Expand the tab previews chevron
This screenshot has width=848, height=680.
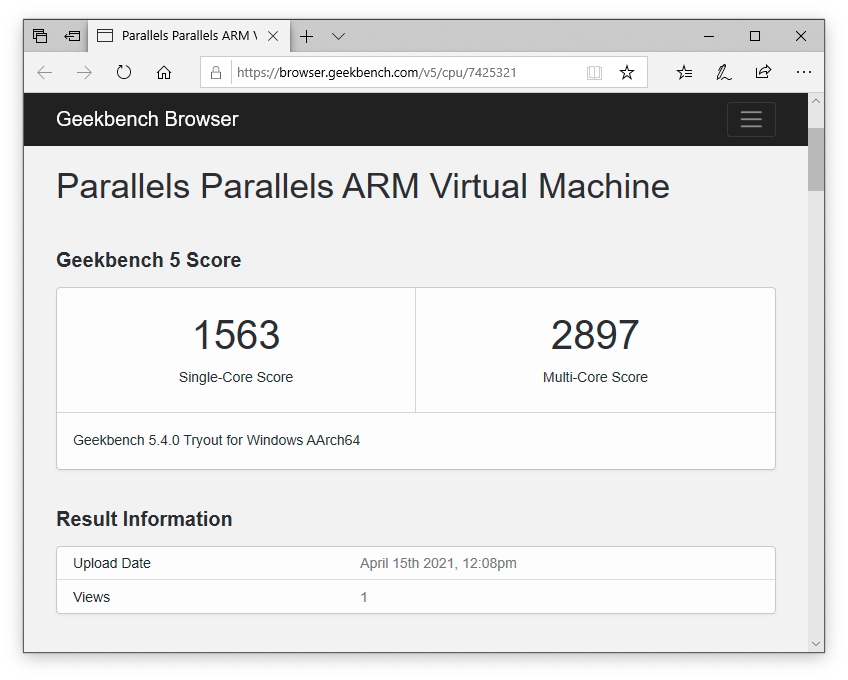339,36
